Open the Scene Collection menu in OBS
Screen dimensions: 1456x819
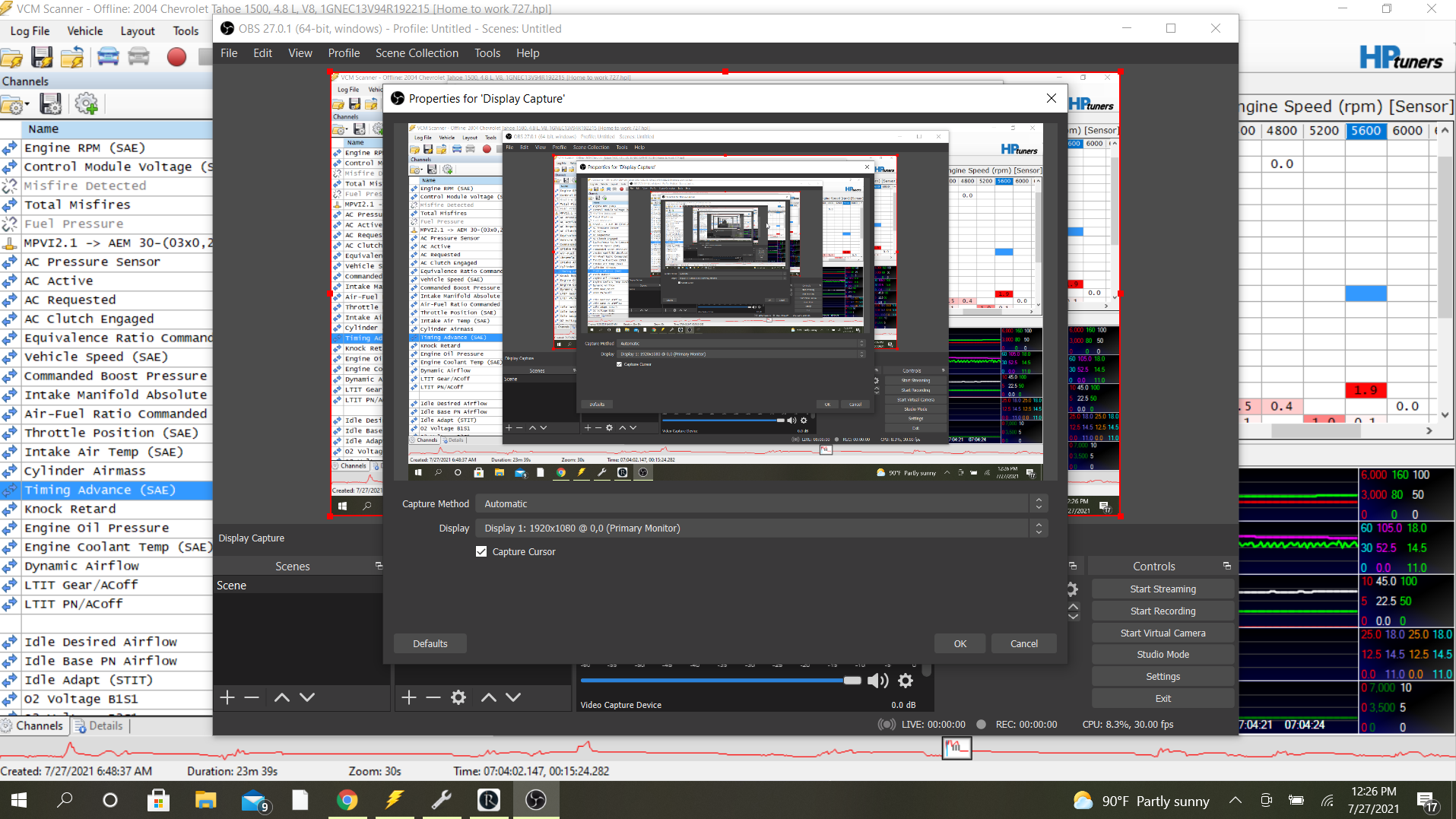pyautogui.click(x=417, y=53)
